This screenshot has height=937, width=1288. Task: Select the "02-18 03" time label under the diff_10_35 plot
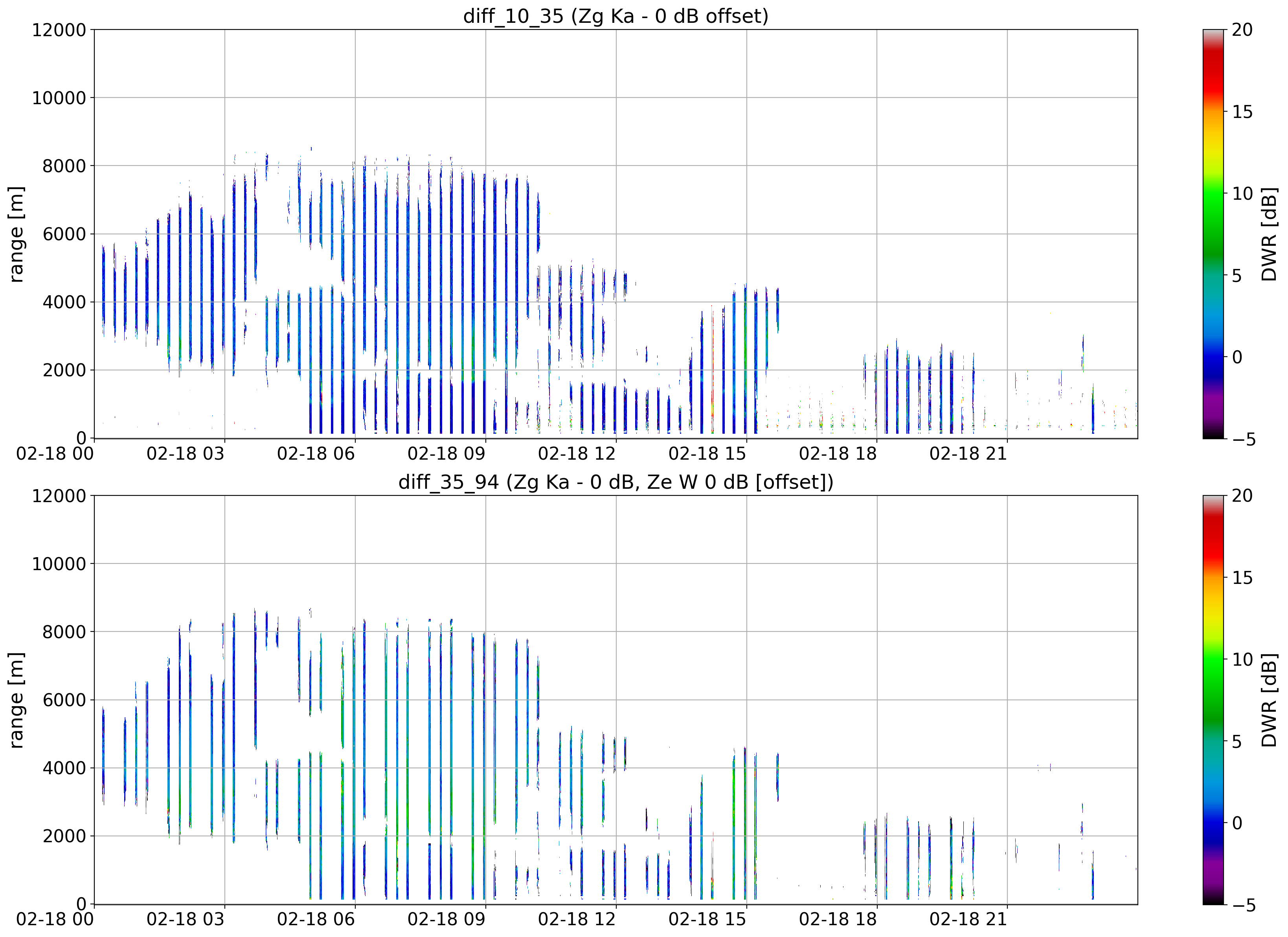coord(186,453)
